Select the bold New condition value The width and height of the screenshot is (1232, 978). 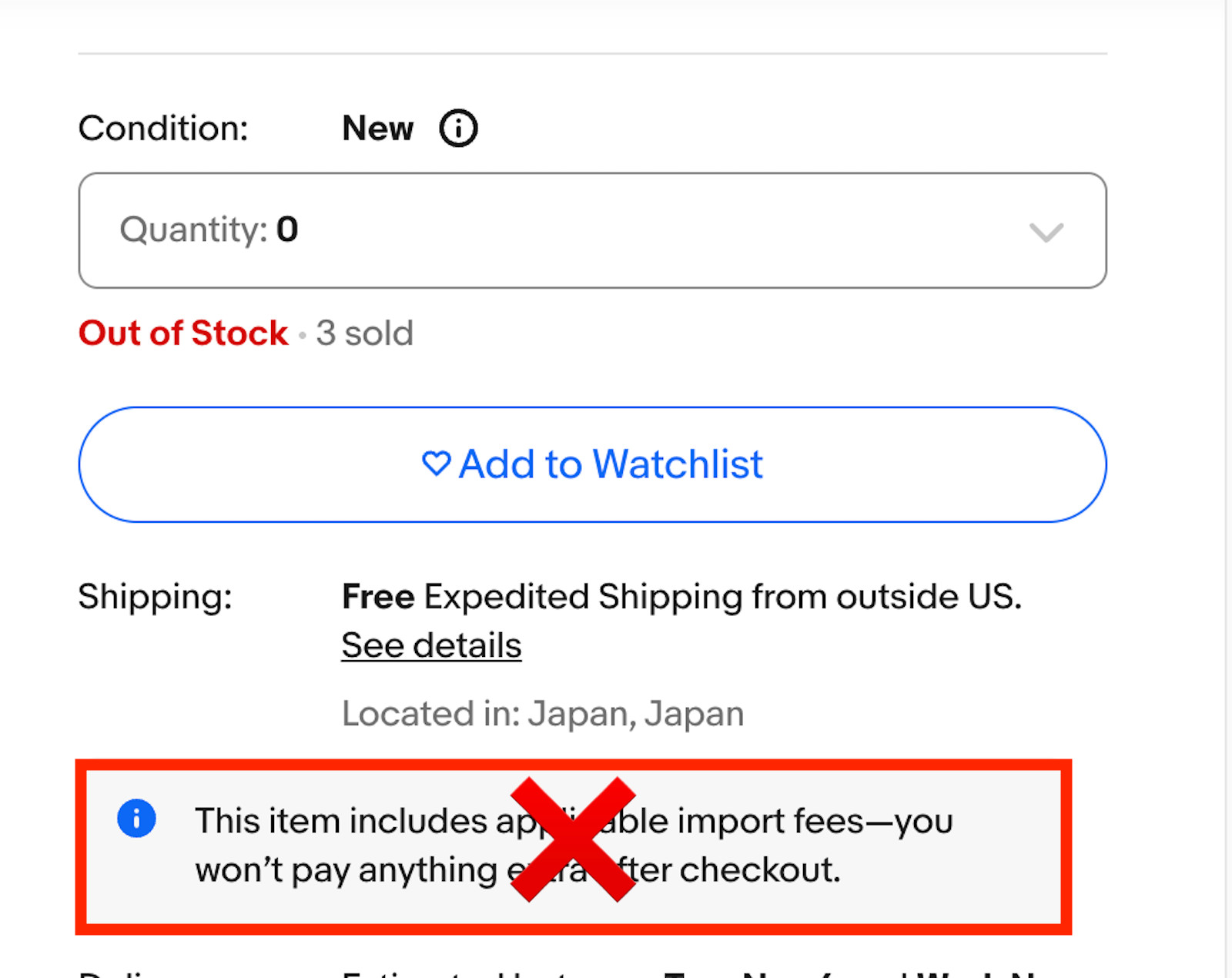(x=377, y=128)
